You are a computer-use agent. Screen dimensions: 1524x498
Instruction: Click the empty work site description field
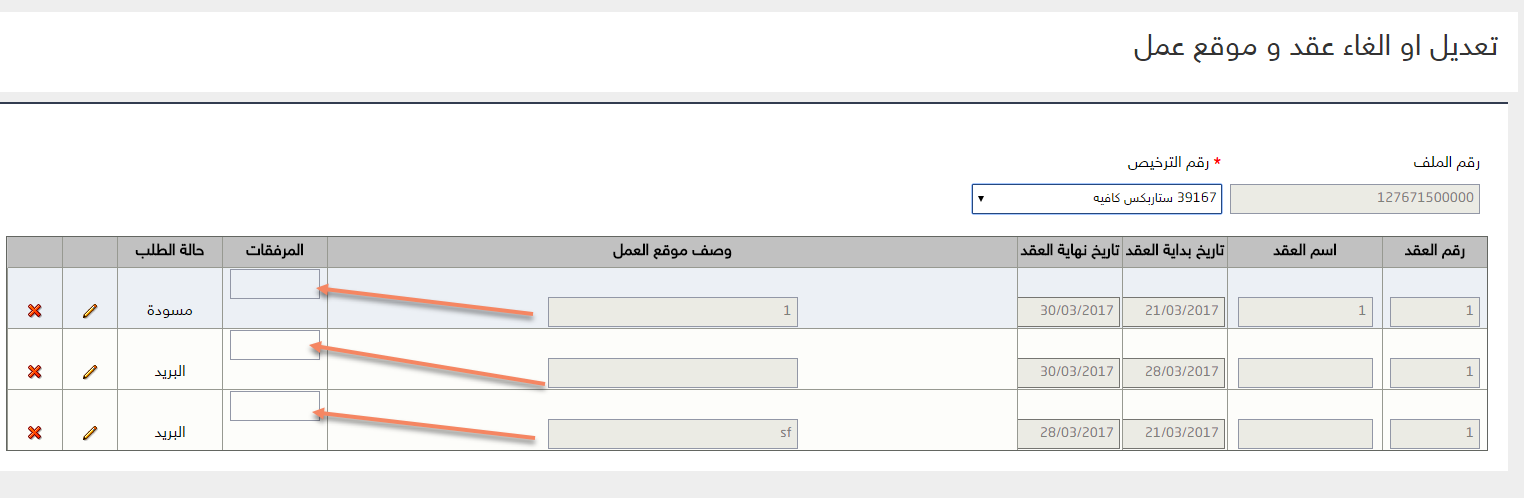[x=673, y=372]
